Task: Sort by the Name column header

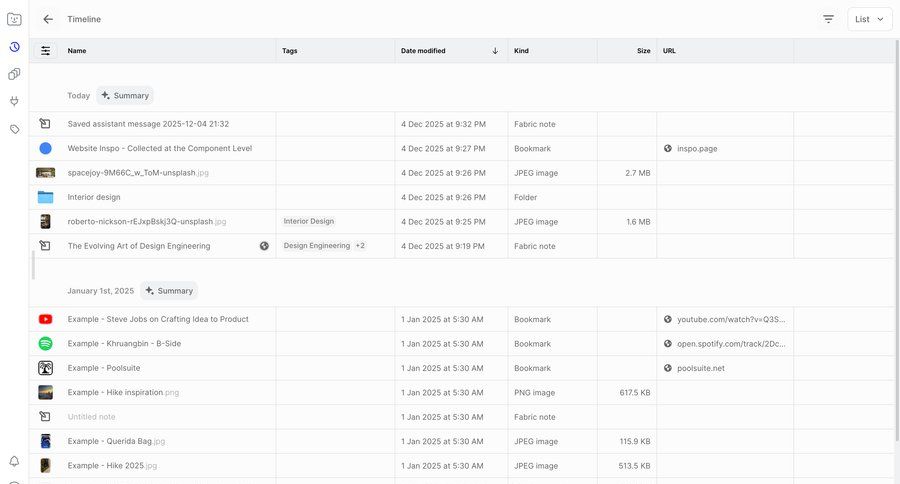Action: pyautogui.click(x=77, y=51)
